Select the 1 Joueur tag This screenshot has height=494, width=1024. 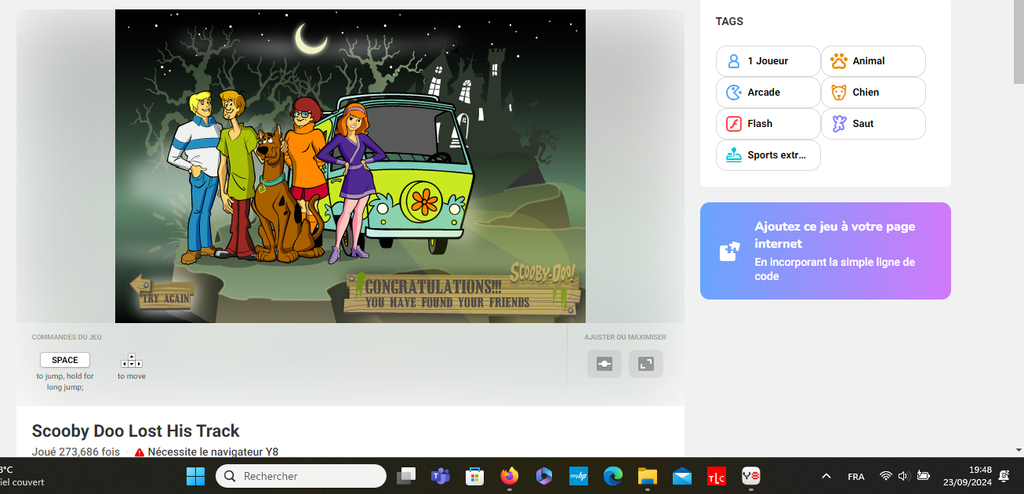coord(767,61)
